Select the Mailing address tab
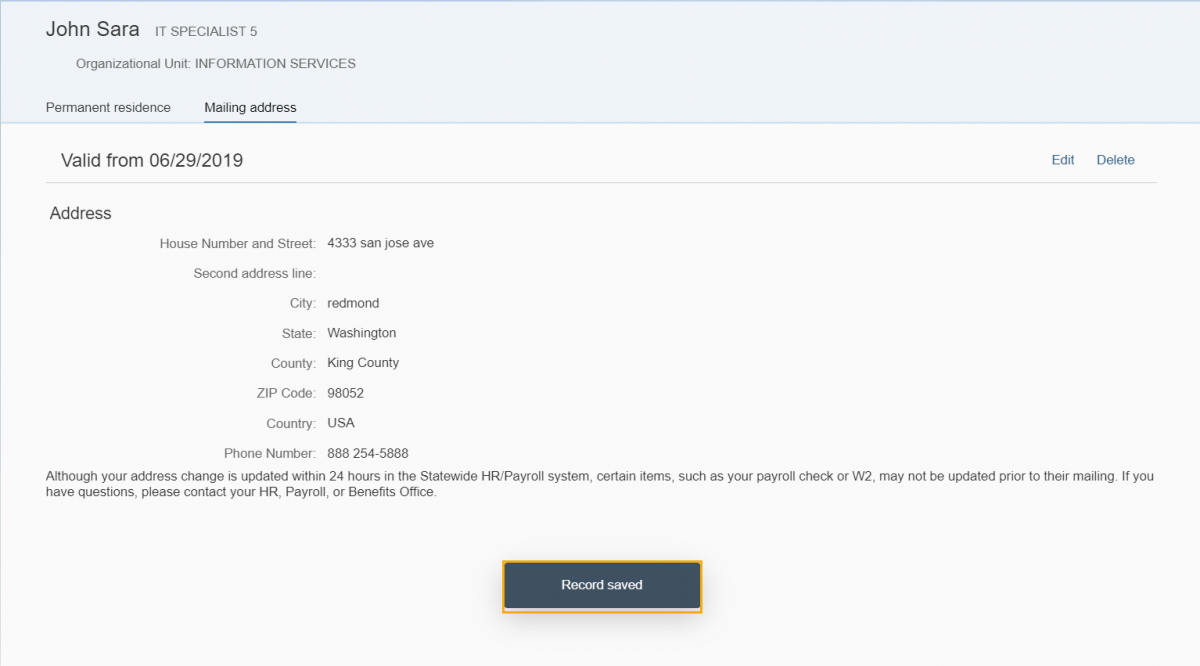 (250, 107)
